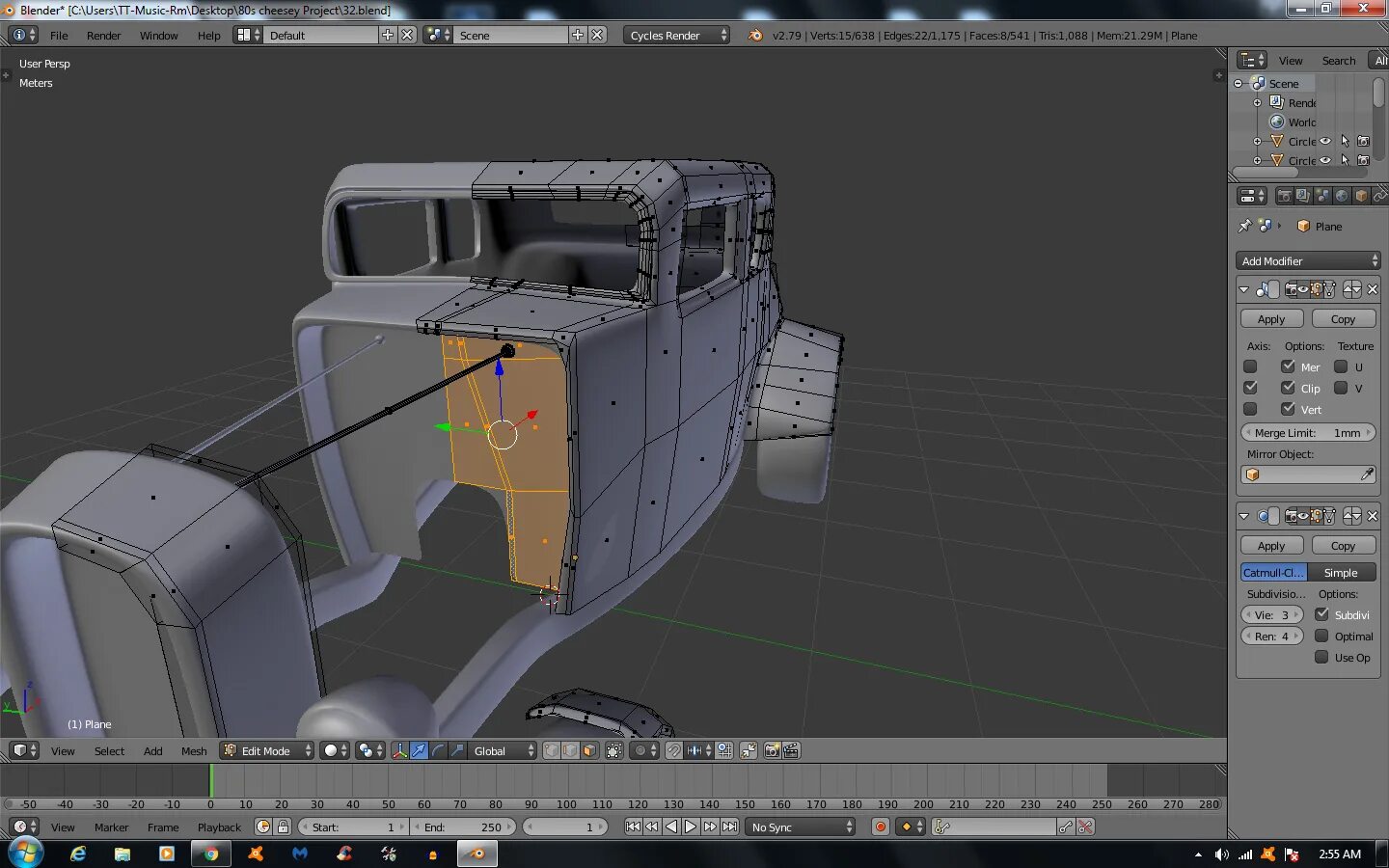Toggle the timeline lock icon
The image size is (1389, 868).
coord(283,827)
